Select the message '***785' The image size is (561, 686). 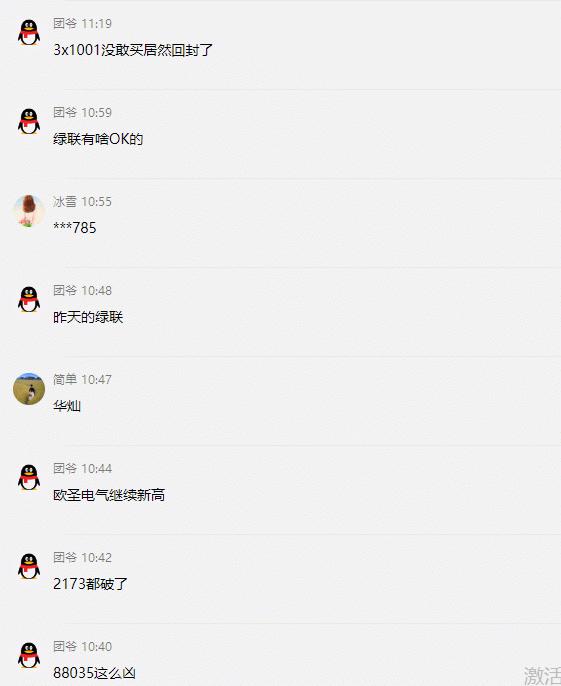coord(74,228)
